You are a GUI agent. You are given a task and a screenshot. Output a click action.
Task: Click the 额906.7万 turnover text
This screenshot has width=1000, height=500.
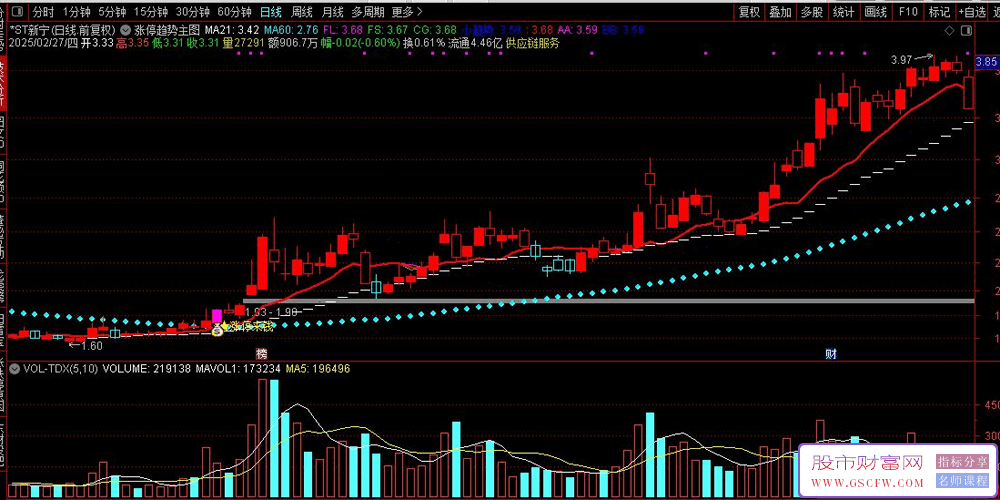[293, 43]
